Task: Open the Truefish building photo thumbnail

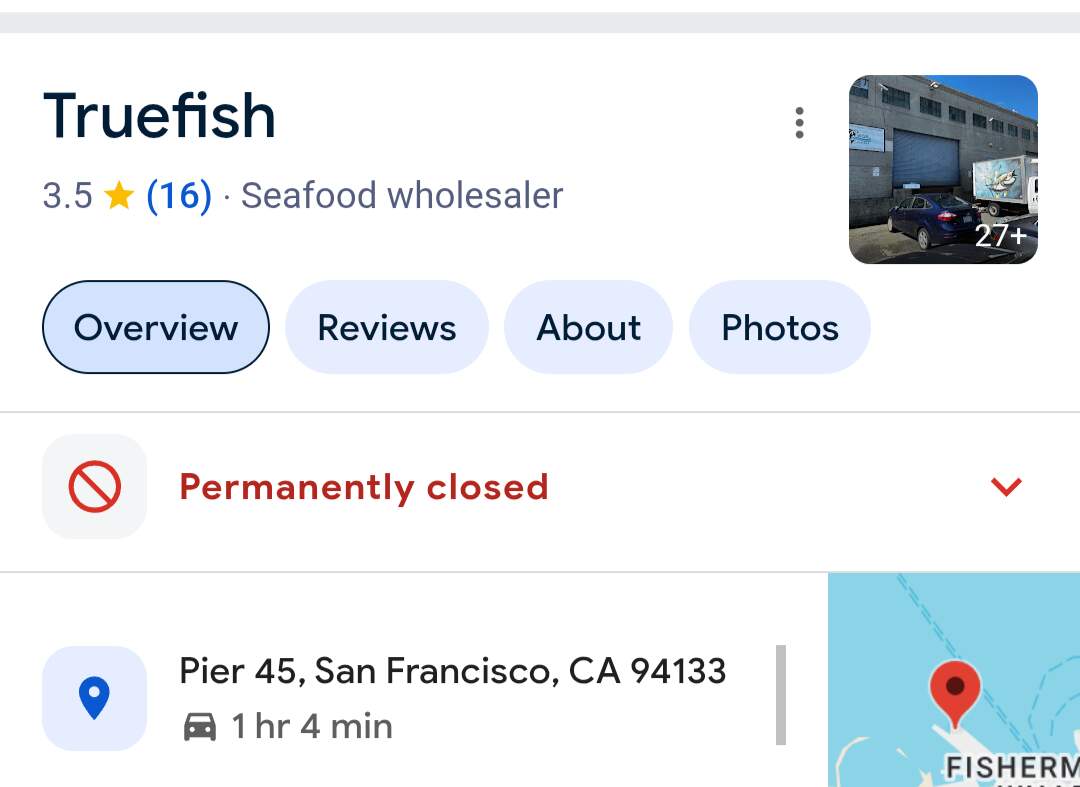Action: (943, 169)
